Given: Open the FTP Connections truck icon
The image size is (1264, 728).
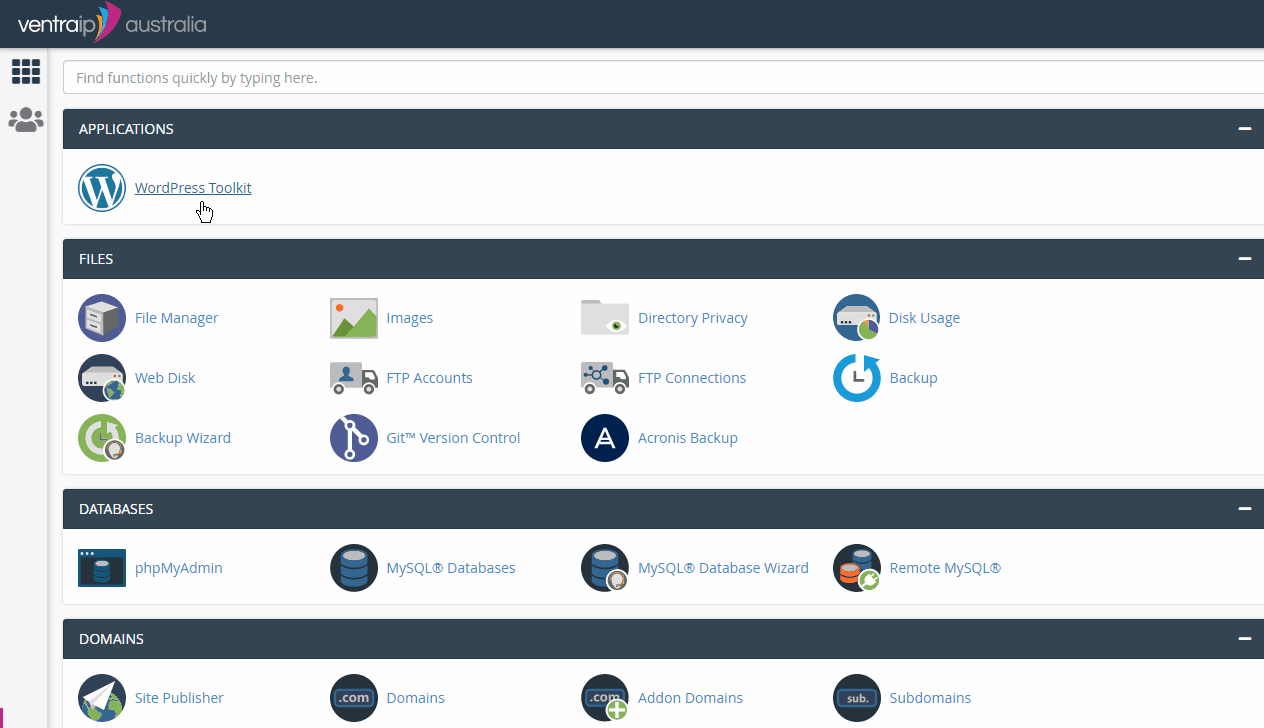Looking at the screenshot, I should (x=605, y=378).
